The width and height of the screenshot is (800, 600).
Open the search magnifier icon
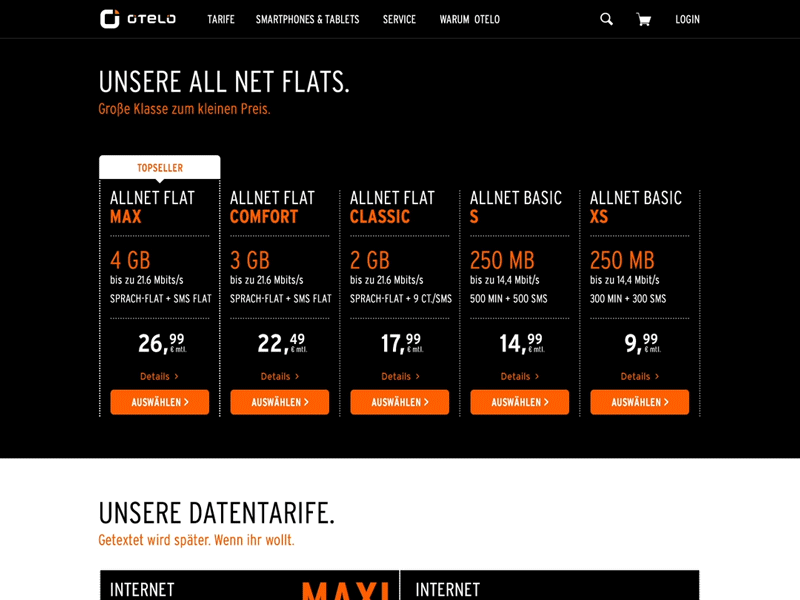coord(606,19)
